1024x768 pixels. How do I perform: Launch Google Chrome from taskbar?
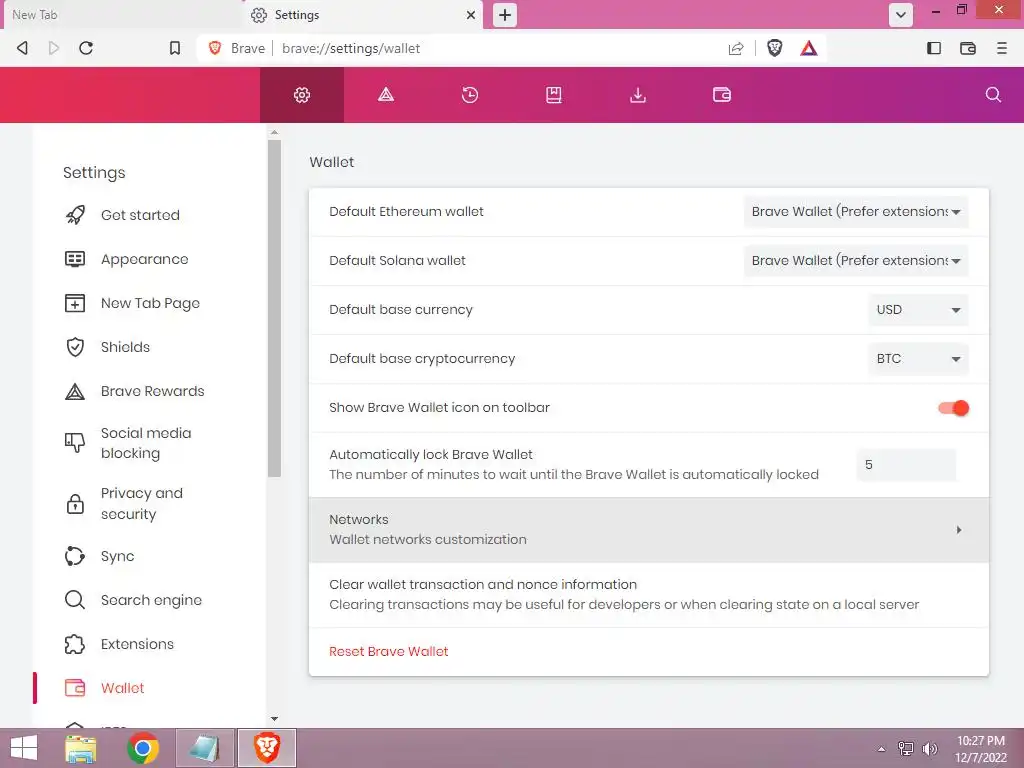(143, 748)
